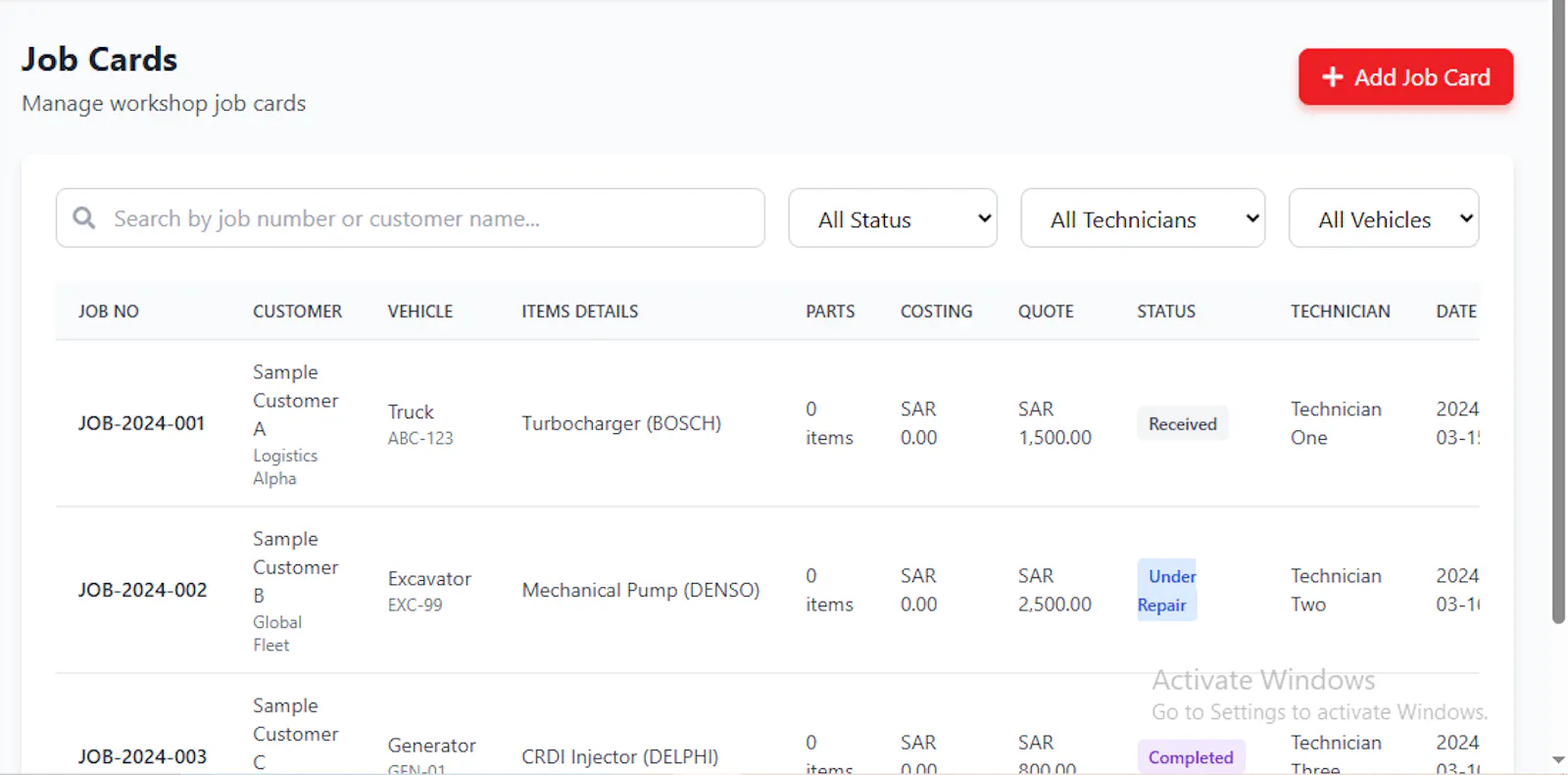Open job JOB-2024-001

point(142,423)
